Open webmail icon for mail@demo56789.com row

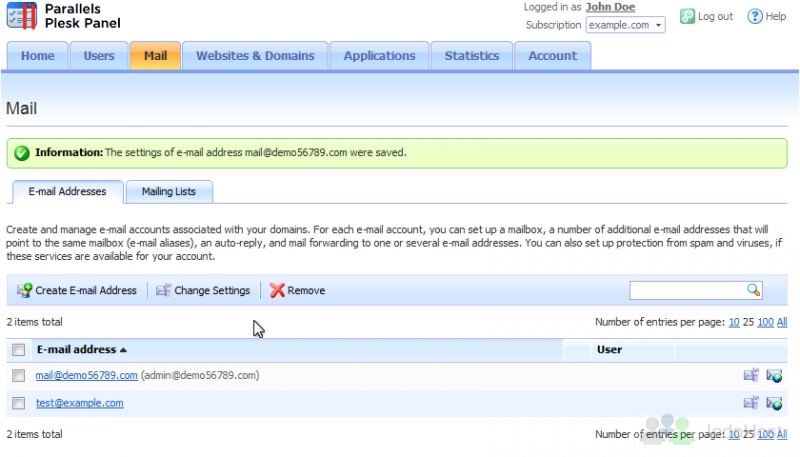click(774, 376)
